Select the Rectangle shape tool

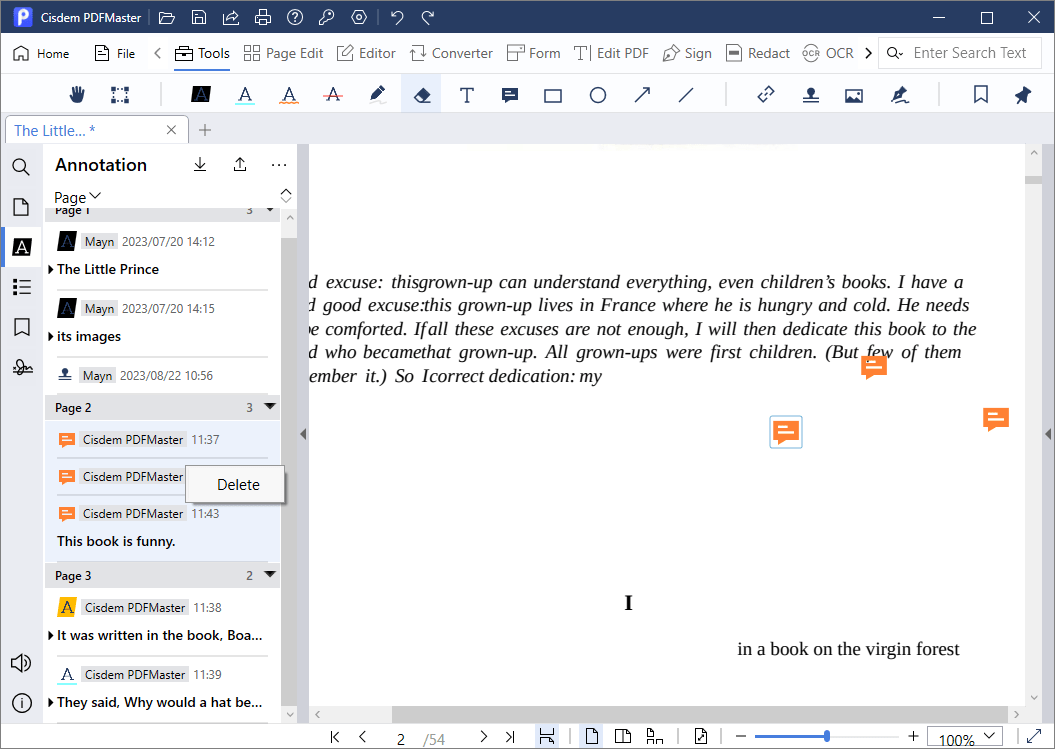(x=553, y=96)
